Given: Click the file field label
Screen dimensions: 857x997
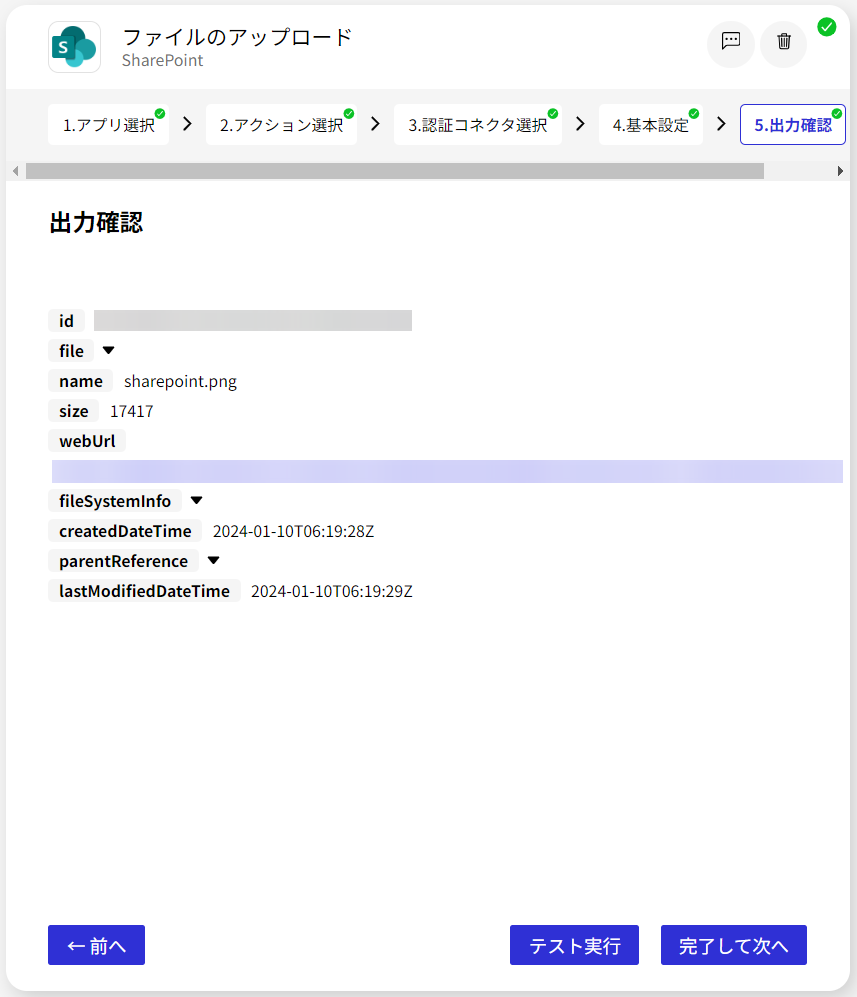Looking at the screenshot, I should pyautogui.click(x=71, y=350).
